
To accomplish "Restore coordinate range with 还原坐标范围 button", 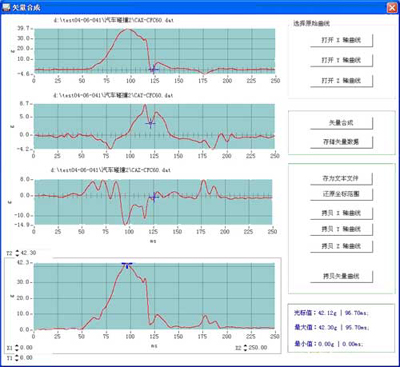I will [341, 194].
